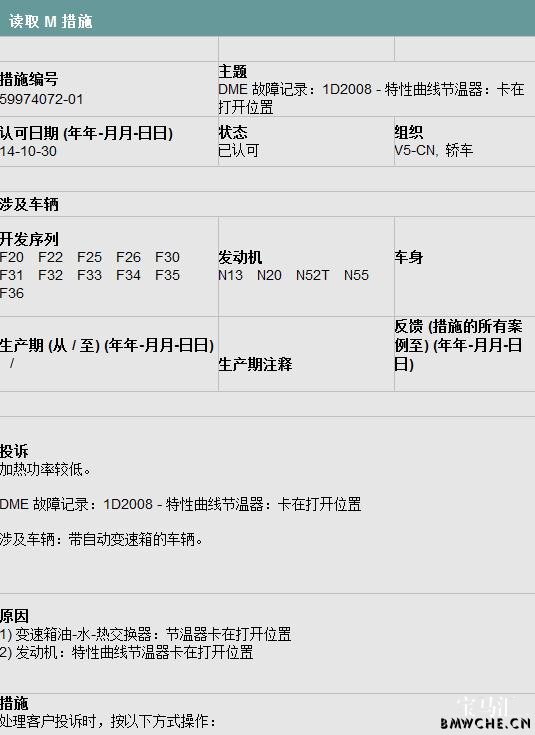535x735 pixels.
Task: Click the organization value V5-CN, 轿车
Action: coord(434,150)
